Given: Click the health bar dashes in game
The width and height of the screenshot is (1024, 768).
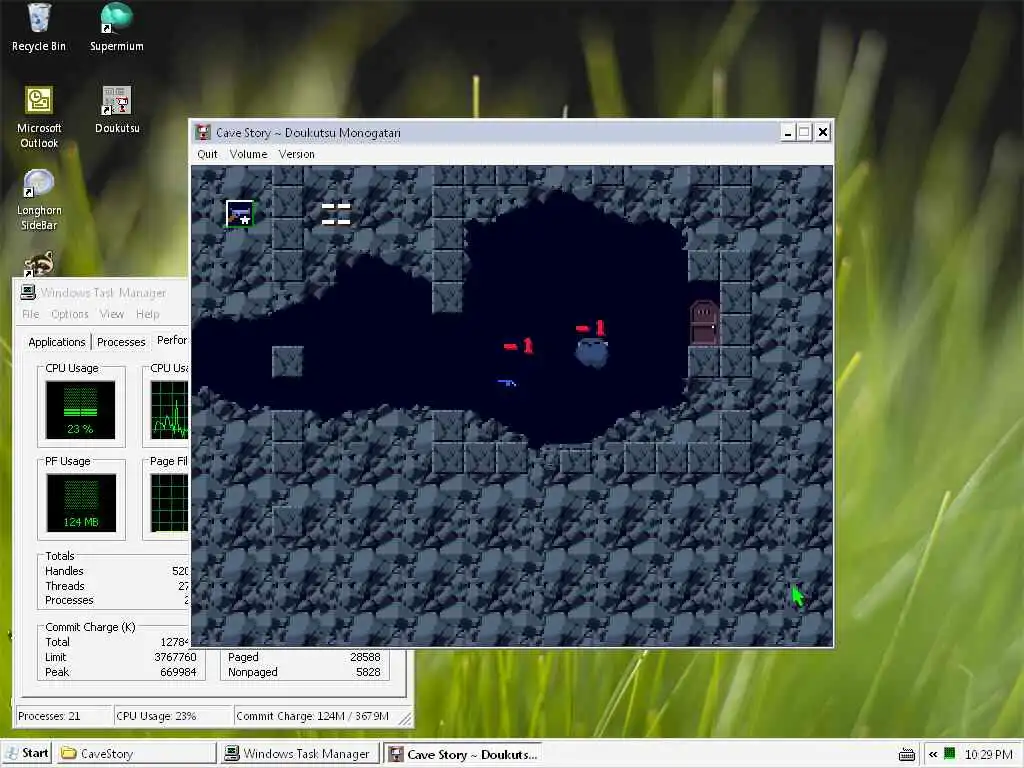Looking at the screenshot, I should 336,214.
